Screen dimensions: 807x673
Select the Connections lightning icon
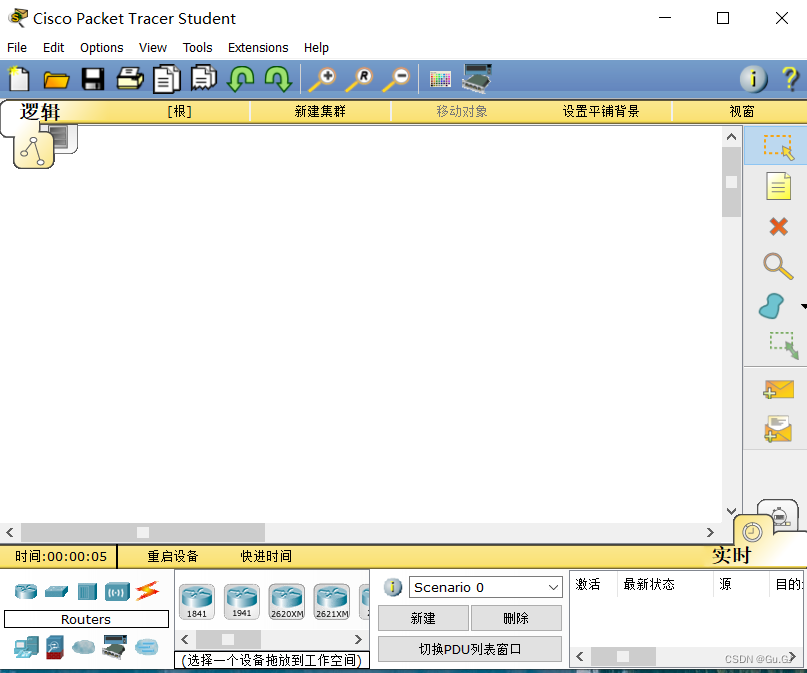pos(148,591)
